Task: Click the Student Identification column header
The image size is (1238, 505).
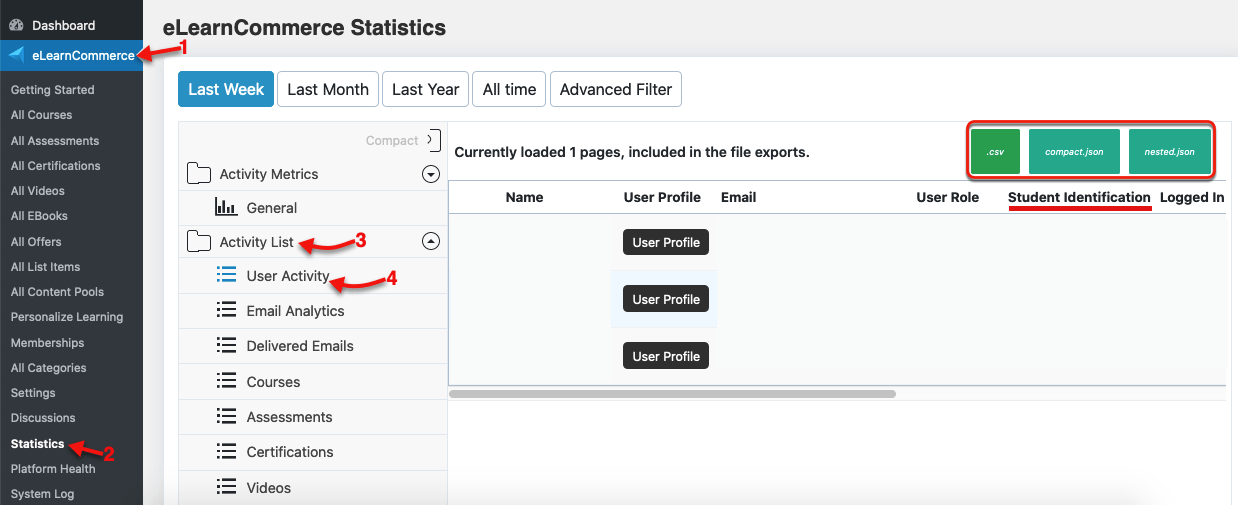Action: click(1079, 197)
